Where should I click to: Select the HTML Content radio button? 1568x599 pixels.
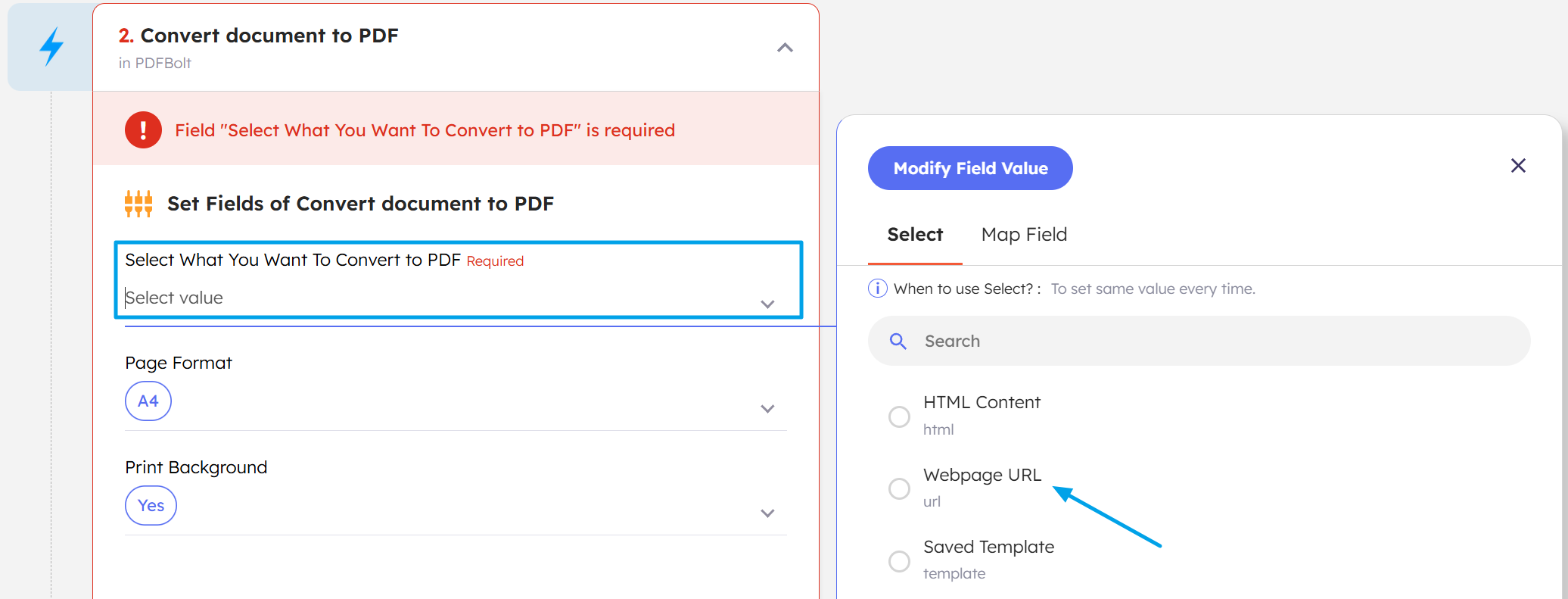pyautogui.click(x=899, y=416)
